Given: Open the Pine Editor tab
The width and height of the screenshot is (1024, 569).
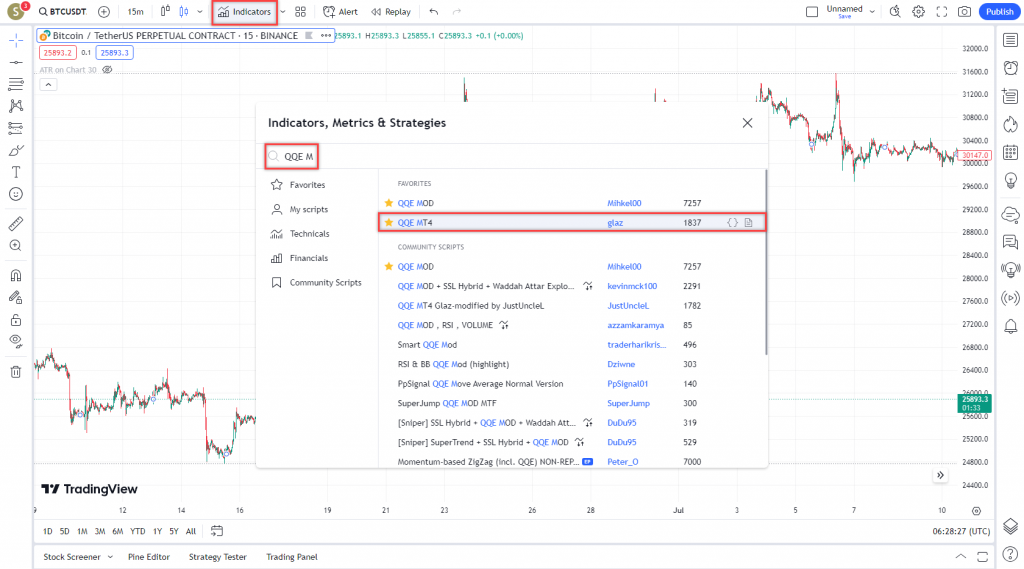Looking at the screenshot, I should [149, 557].
